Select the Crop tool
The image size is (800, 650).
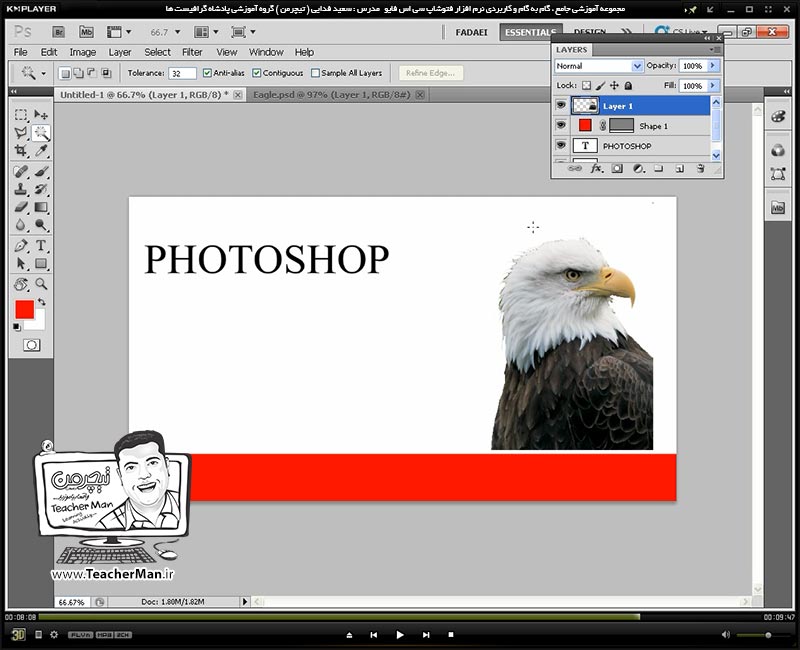tap(20, 151)
